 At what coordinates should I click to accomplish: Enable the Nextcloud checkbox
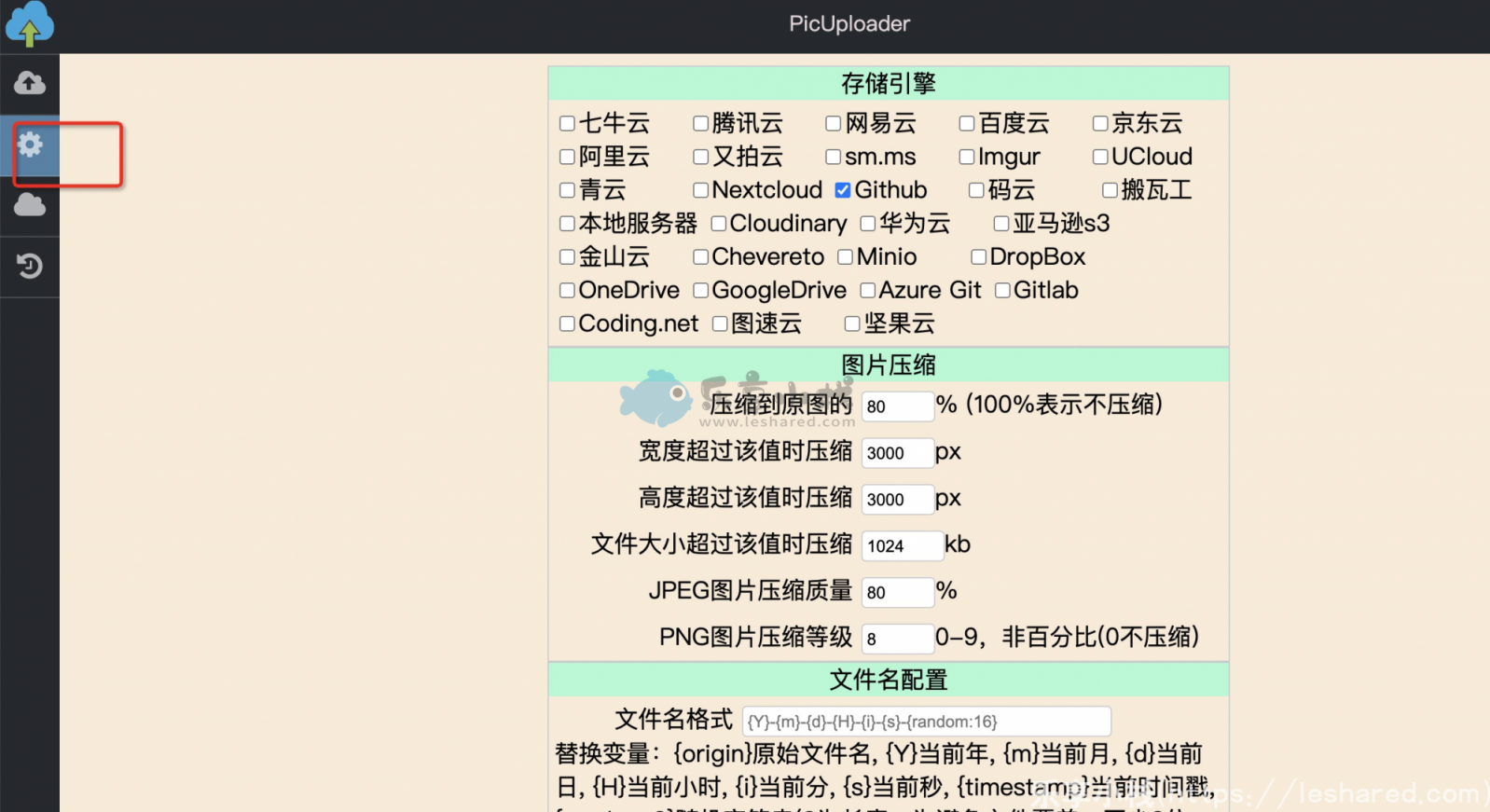pyautogui.click(x=700, y=190)
